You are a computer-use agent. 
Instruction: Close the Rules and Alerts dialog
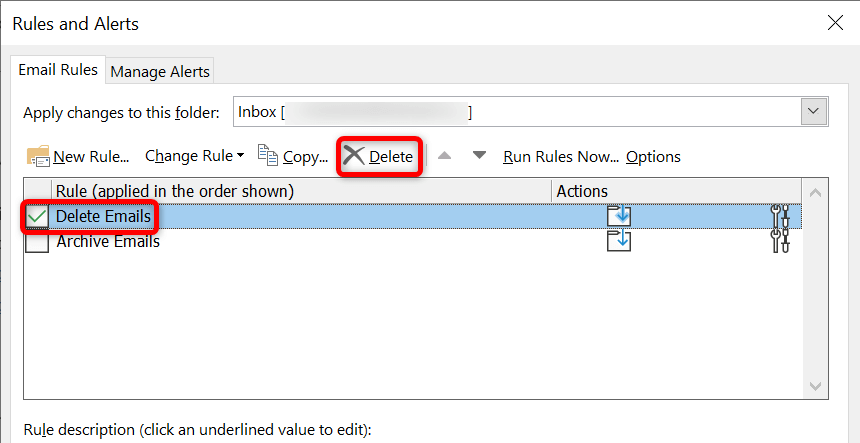pos(832,23)
